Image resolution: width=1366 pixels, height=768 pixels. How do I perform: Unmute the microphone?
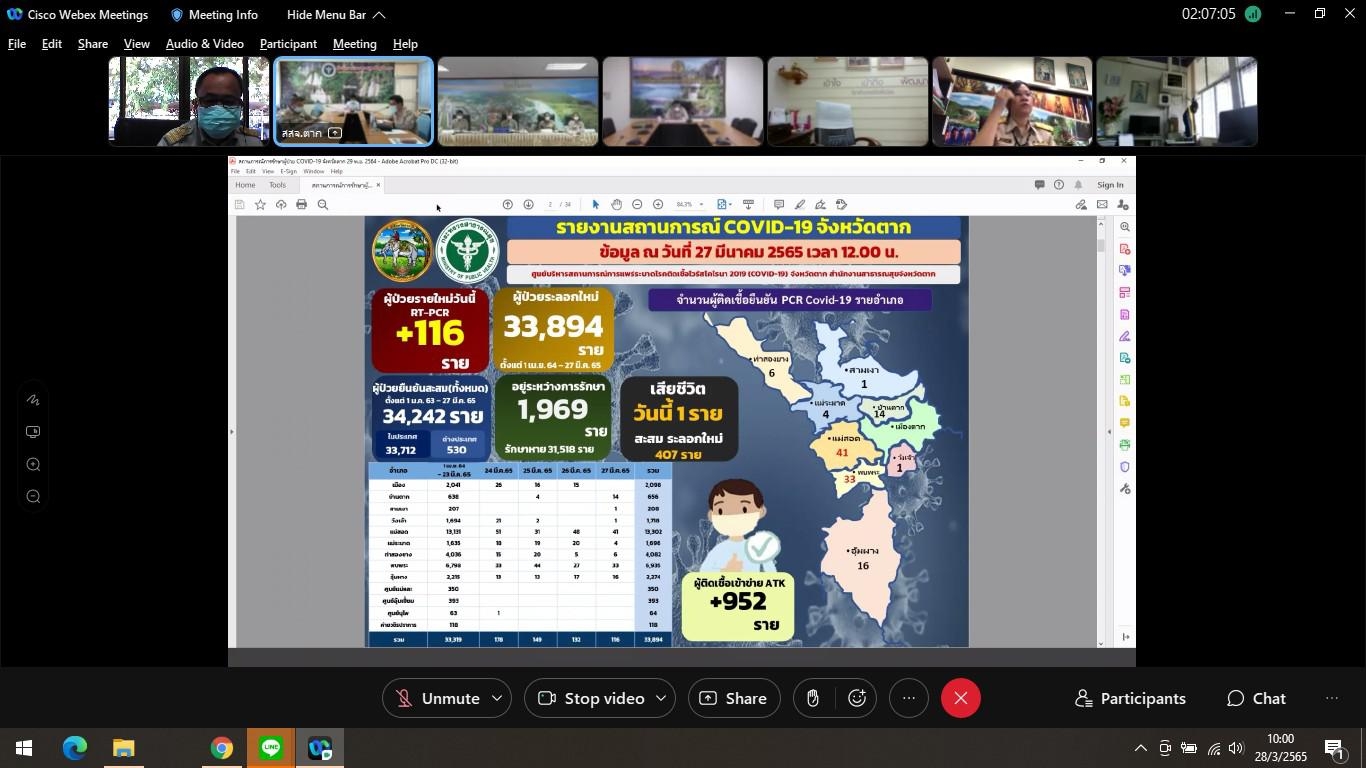pyautogui.click(x=439, y=698)
